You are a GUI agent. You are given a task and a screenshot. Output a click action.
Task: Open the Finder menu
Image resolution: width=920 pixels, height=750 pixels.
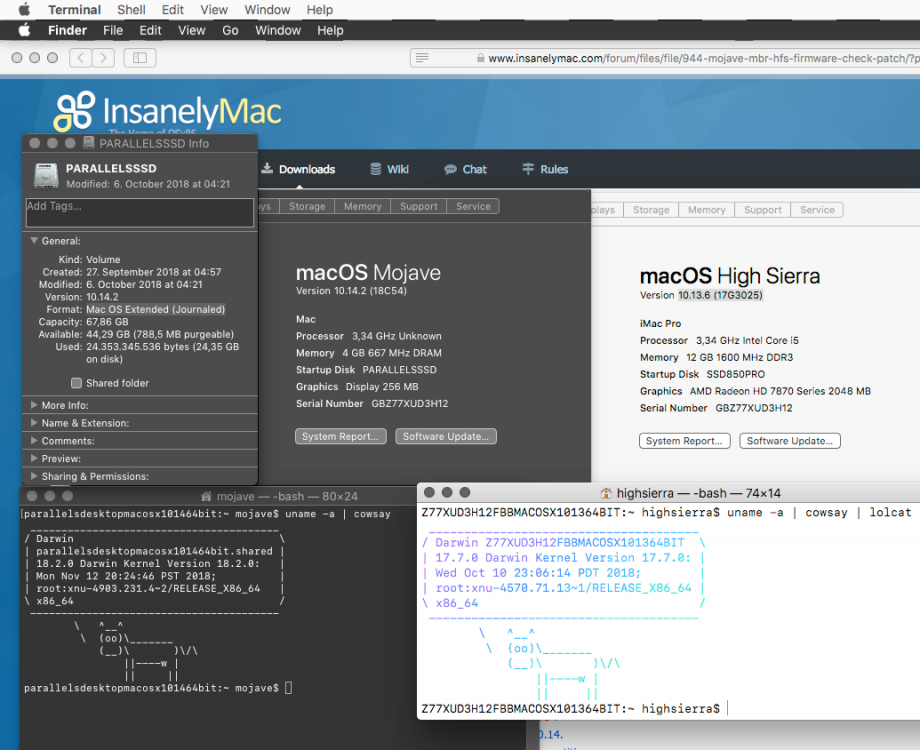pyautogui.click(x=67, y=31)
